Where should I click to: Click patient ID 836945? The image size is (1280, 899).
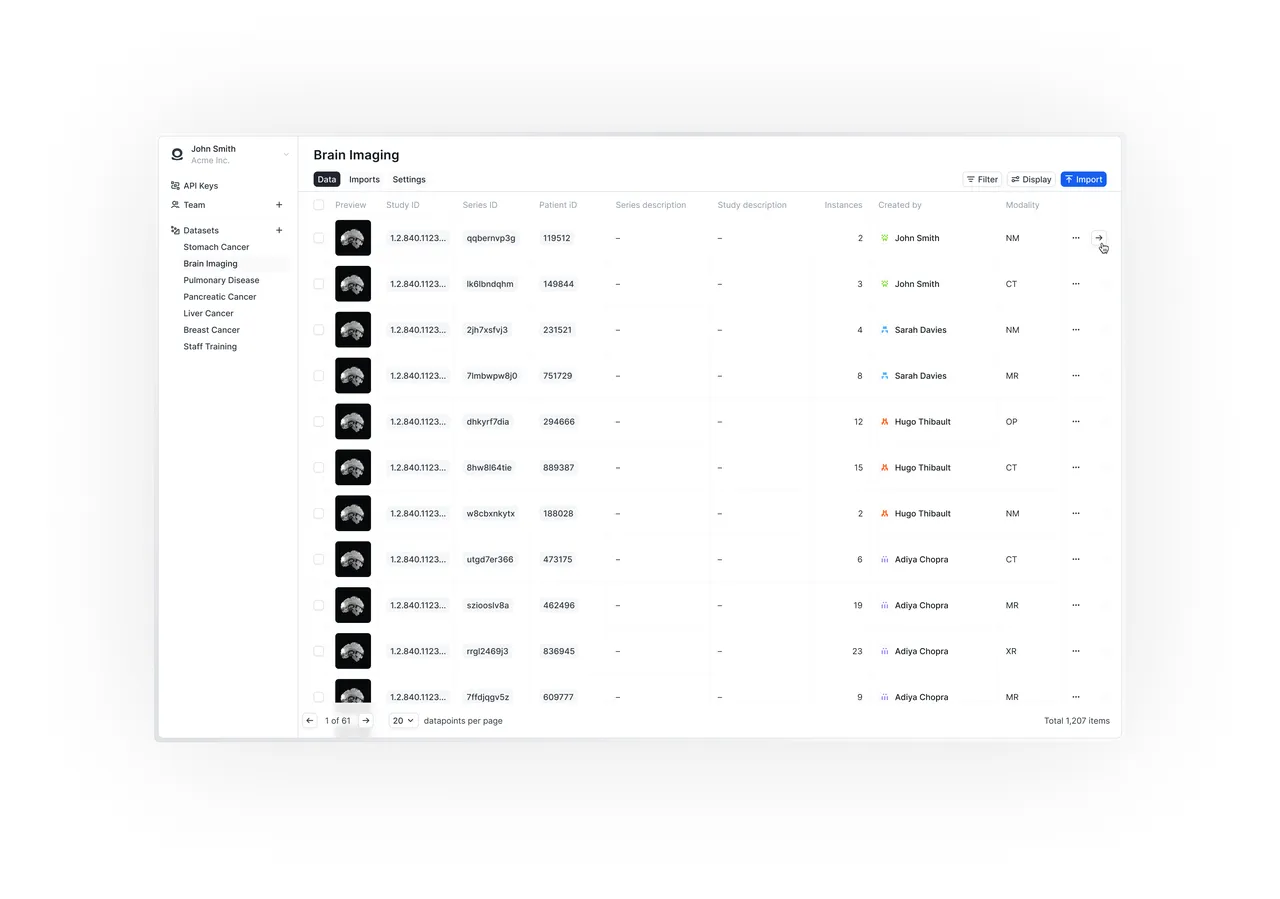(x=558, y=652)
